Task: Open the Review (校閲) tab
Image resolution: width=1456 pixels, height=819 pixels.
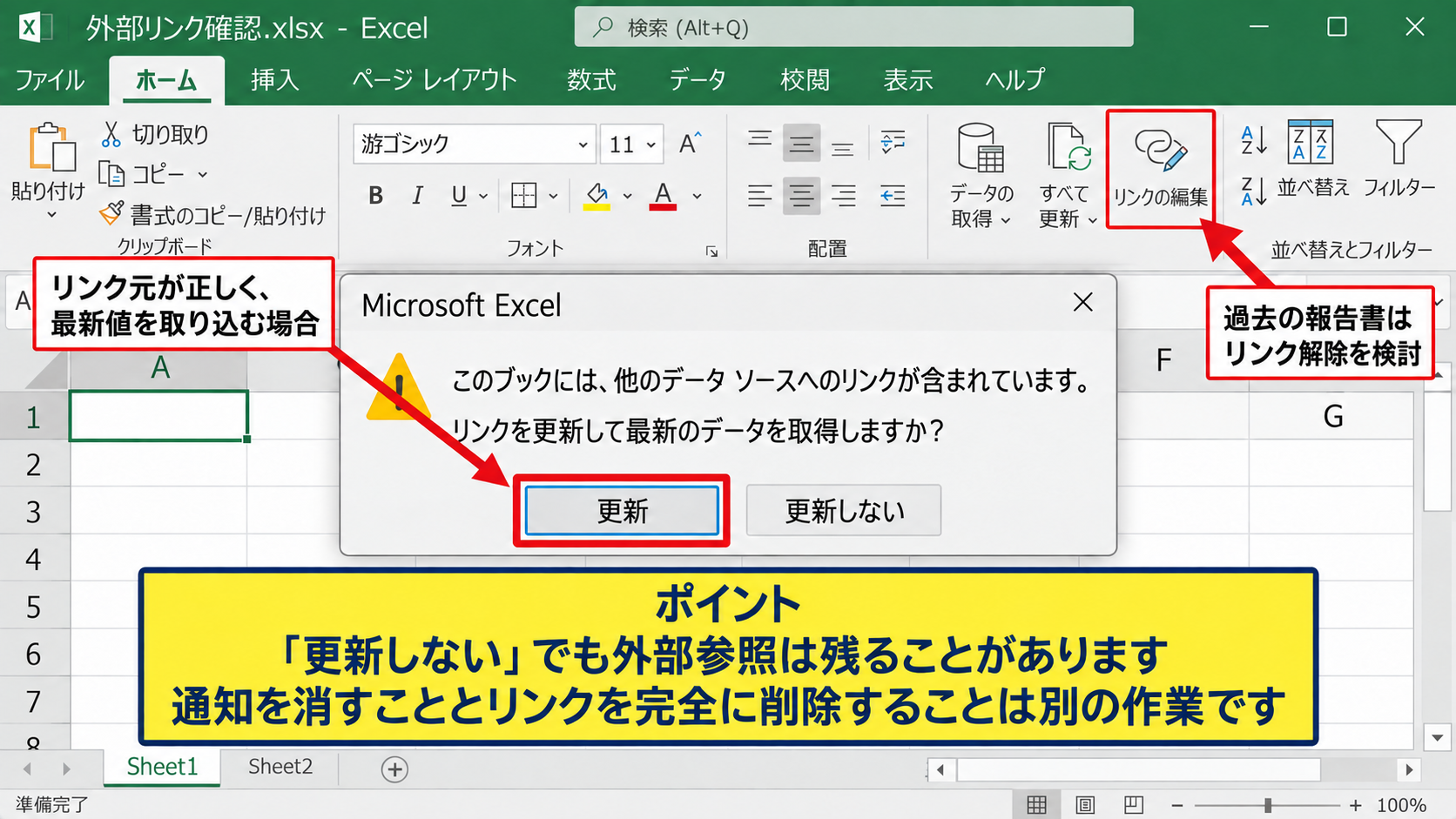Action: click(805, 80)
